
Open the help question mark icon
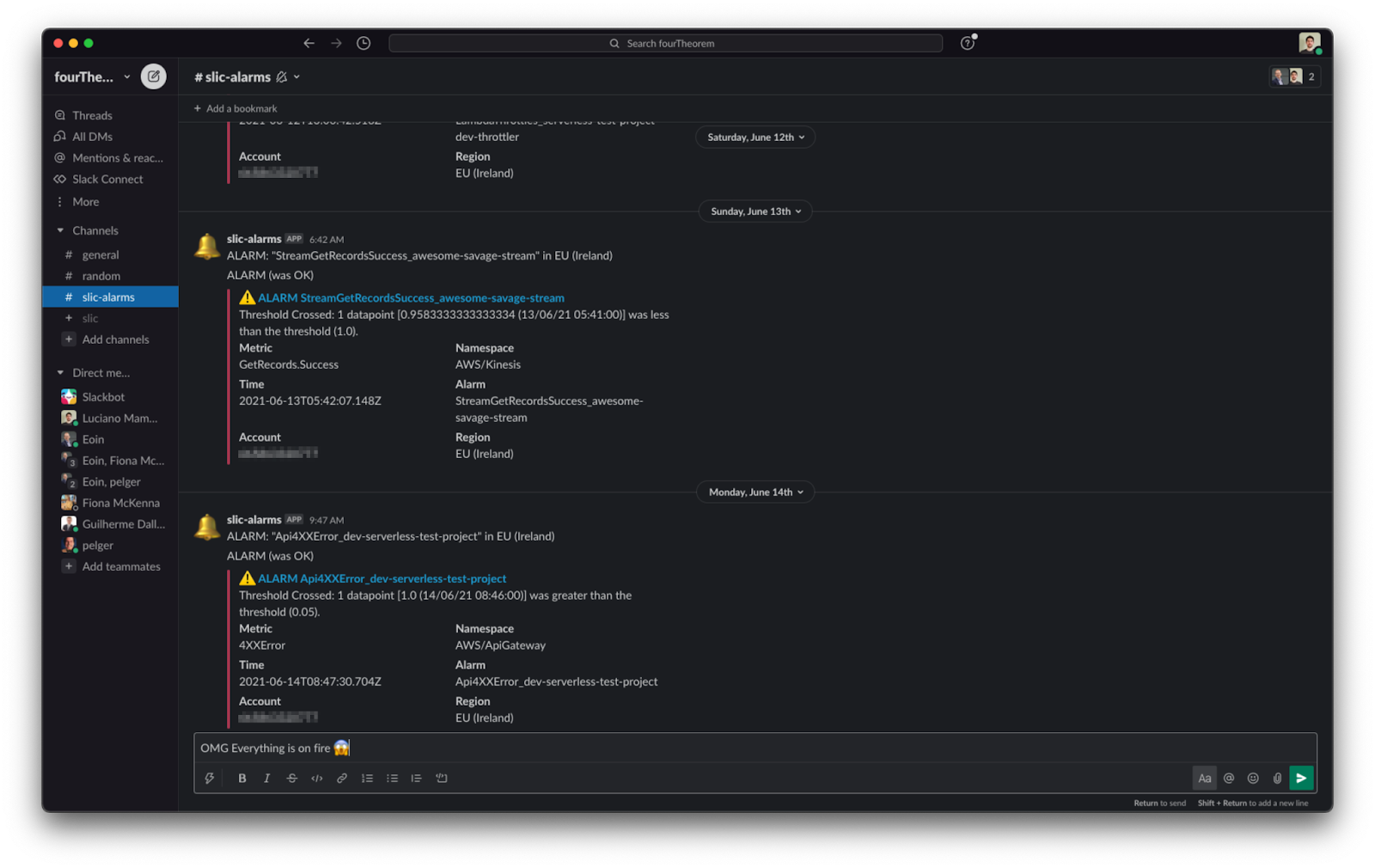(968, 43)
